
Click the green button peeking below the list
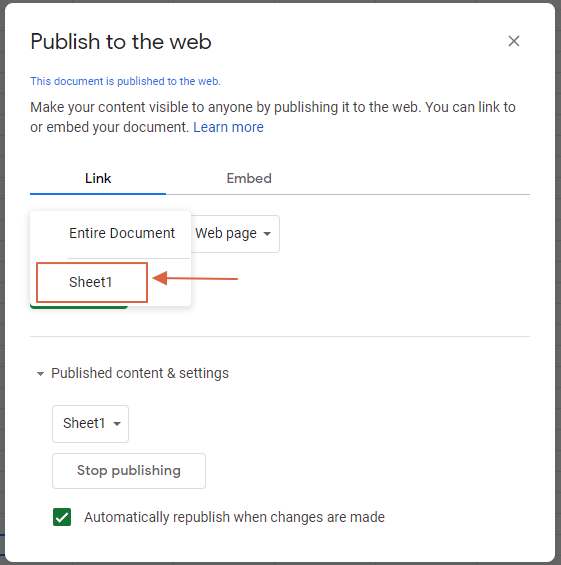coord(79,307)
